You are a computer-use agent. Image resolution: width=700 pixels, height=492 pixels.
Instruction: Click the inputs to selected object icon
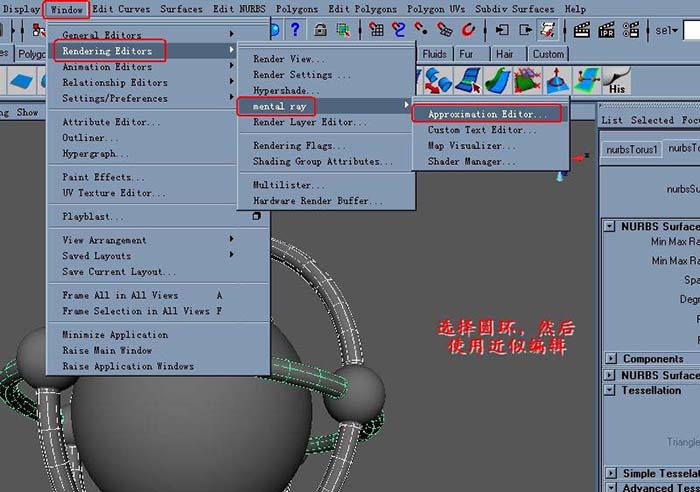tap(502, 30)
